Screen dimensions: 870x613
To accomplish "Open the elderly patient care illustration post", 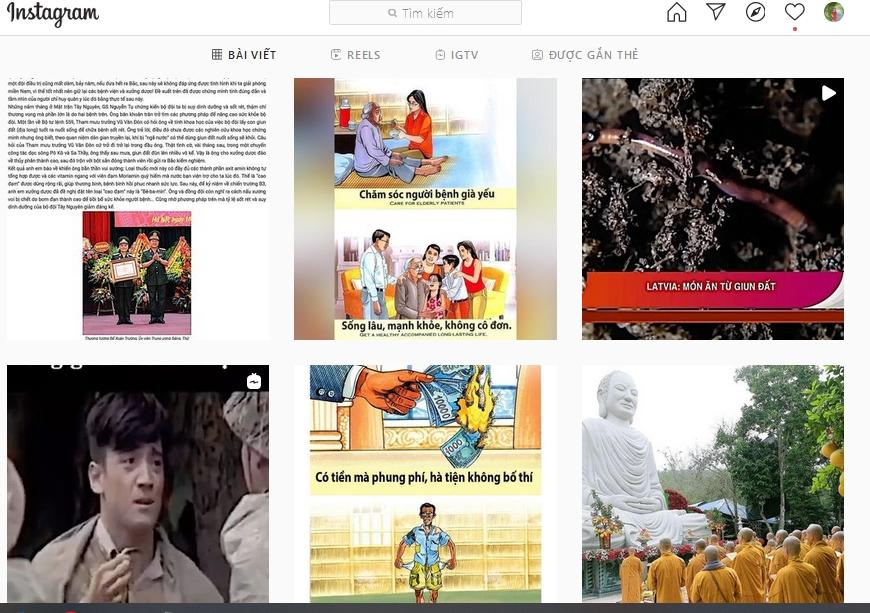I will [425, 209].
